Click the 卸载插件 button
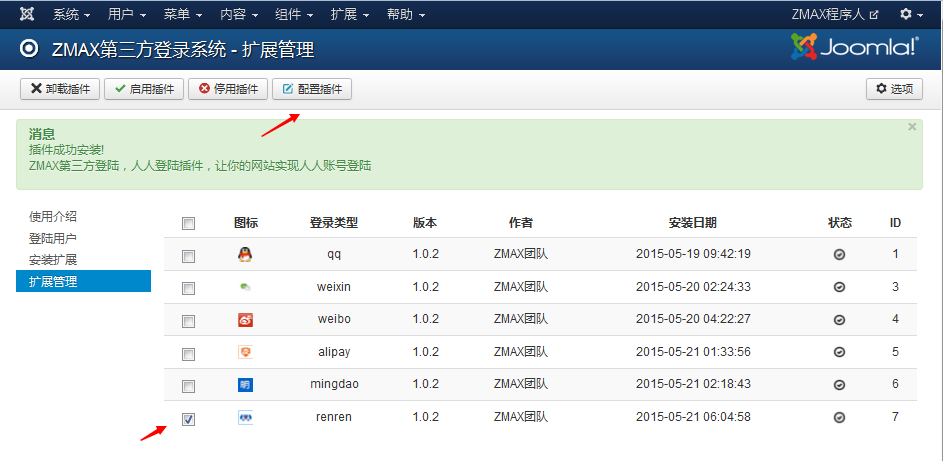This screenshot has height=461, width=943. pyautogui.click(x=60, y=89)
